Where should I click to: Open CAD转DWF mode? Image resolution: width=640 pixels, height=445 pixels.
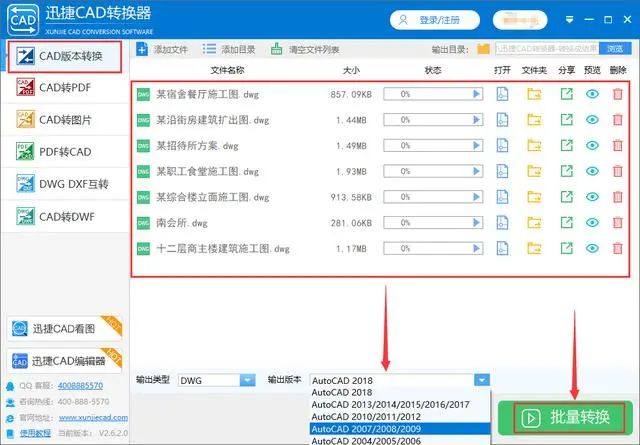tap(65, 216)
